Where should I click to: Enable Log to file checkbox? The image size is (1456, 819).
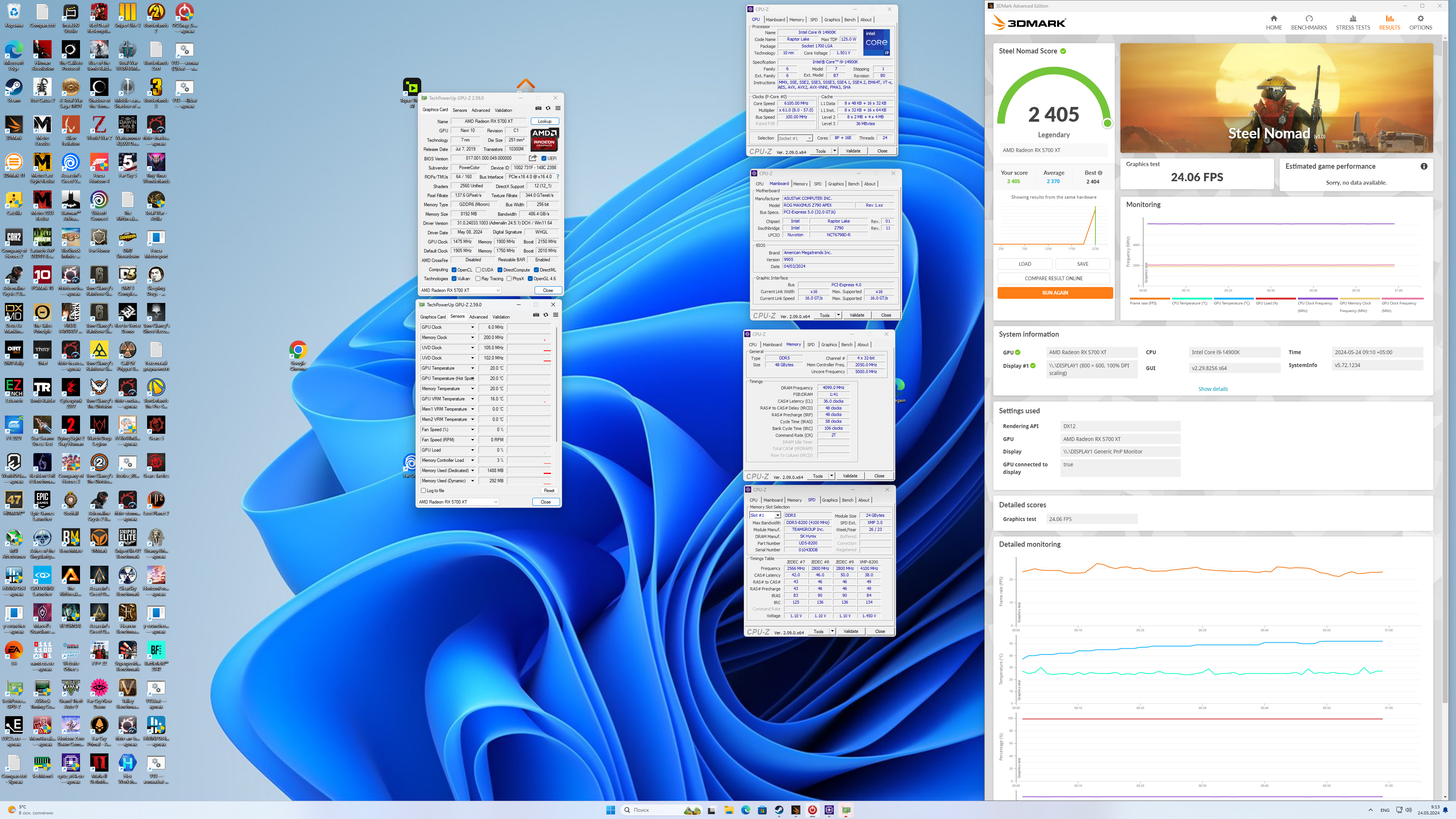tap(424, 491)
